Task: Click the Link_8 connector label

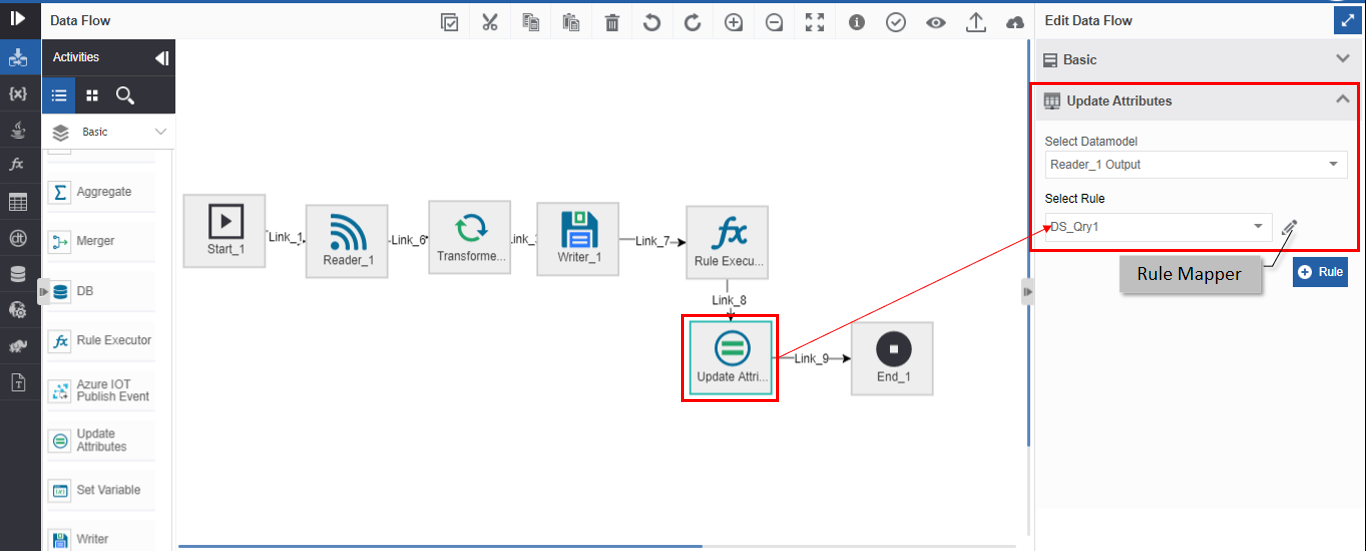Action: pyautogui.click(x=729, y=300)
